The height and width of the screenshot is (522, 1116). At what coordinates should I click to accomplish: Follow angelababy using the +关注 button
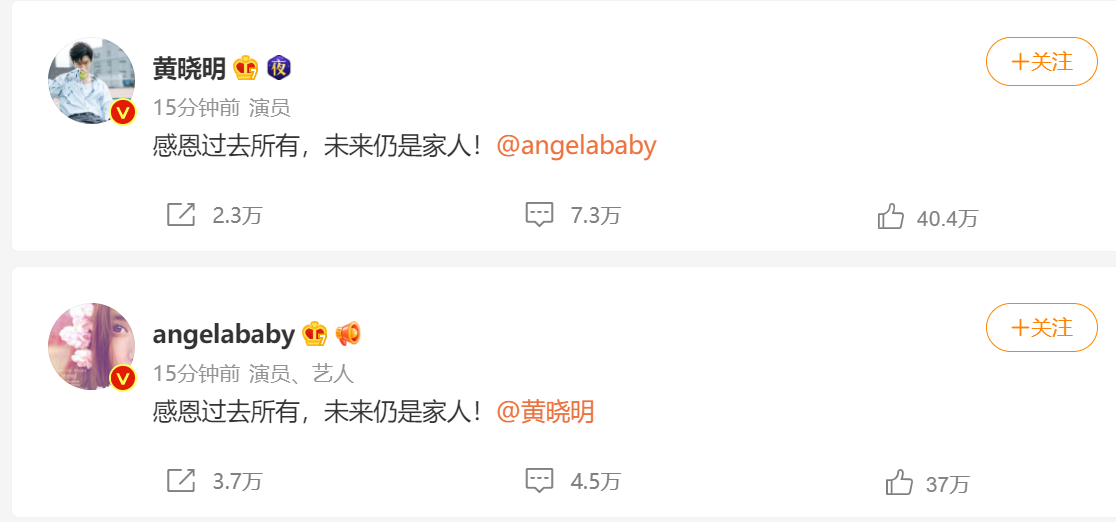pos(1041,328)
